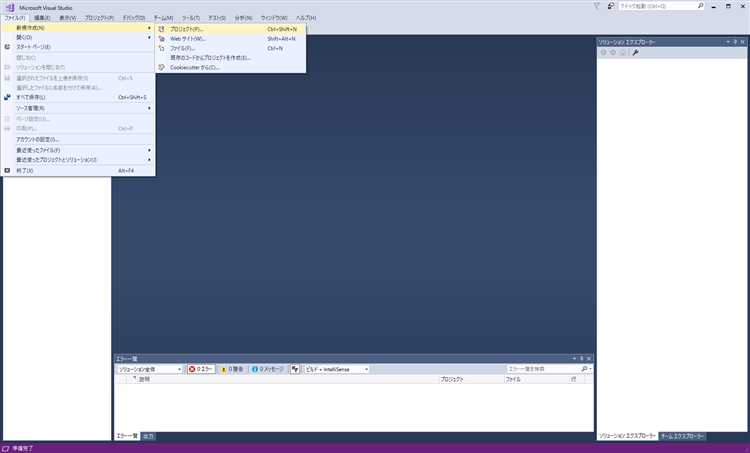The image size is (750, 453).
Task: Open the 編集(E) menu
Action: click(x=42, y=18)
